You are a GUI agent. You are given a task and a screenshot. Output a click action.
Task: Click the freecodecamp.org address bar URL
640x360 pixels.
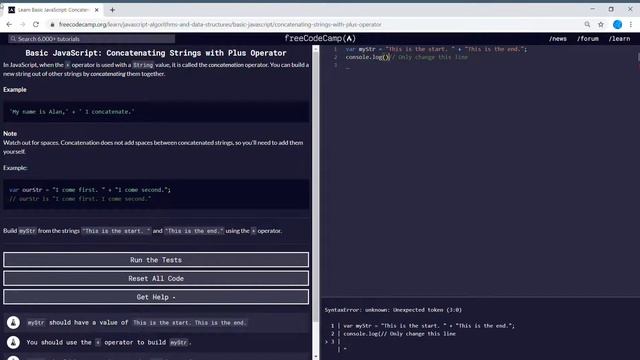pyautogui.click(x=220, y=24)
